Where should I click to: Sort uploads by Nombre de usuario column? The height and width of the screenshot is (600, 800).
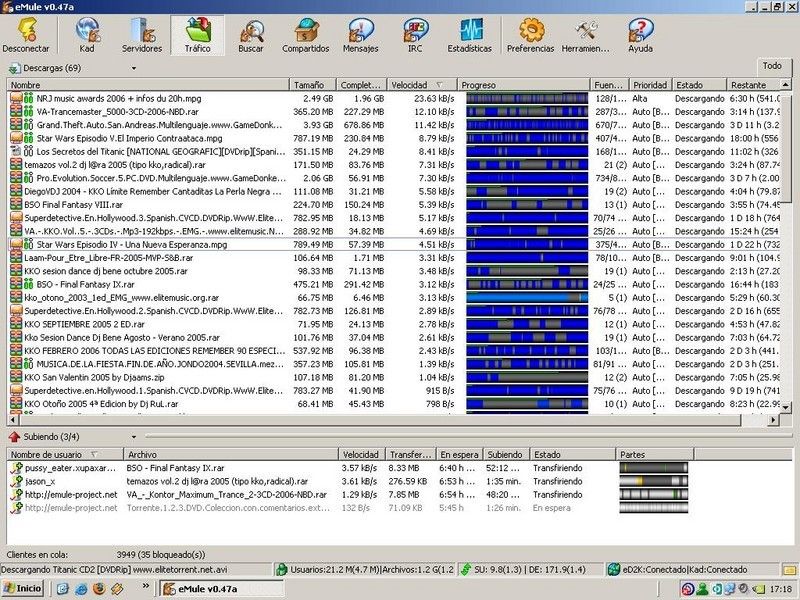[65, 454]
